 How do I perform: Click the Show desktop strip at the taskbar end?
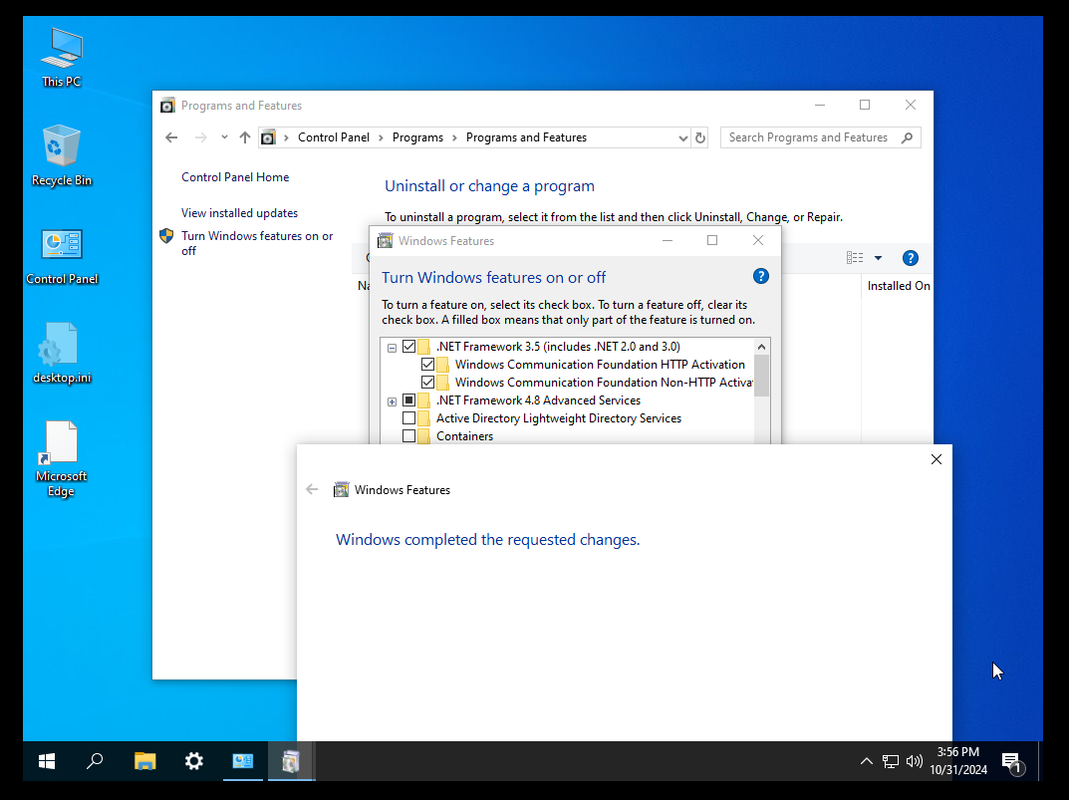coord(1040,761)
